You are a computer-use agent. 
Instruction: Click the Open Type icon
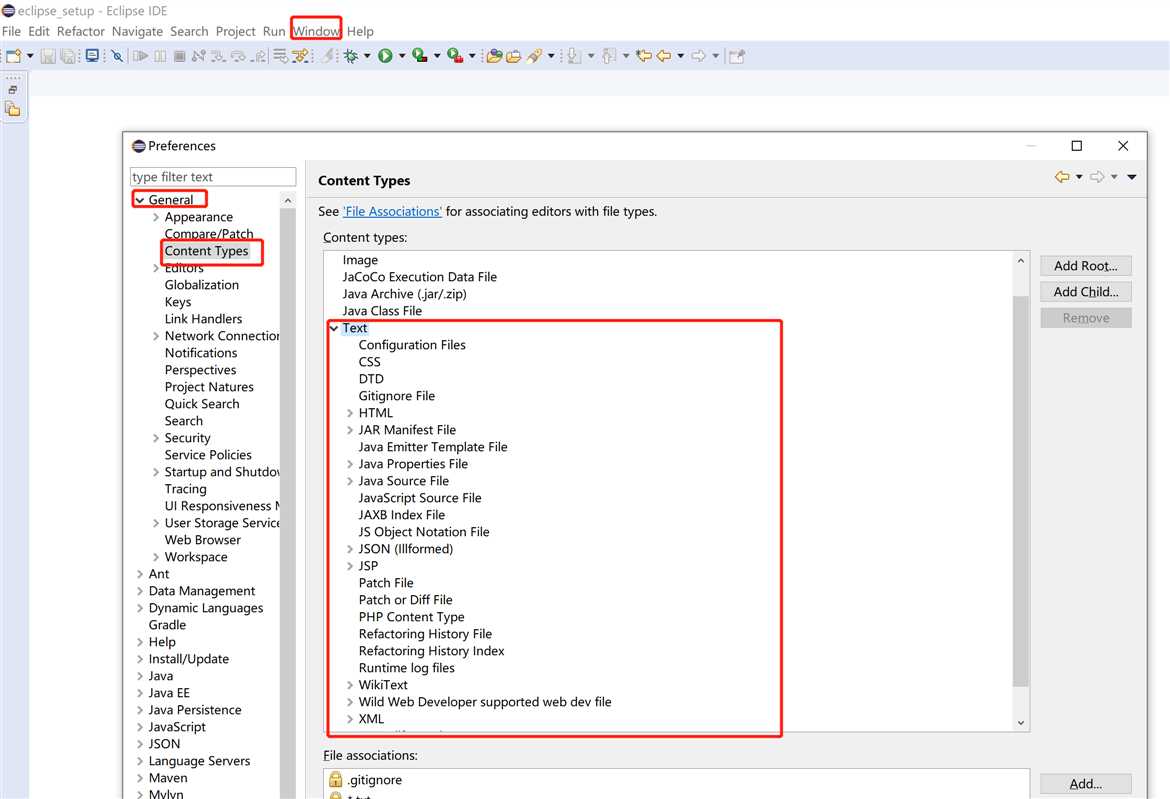coord(494,56)
